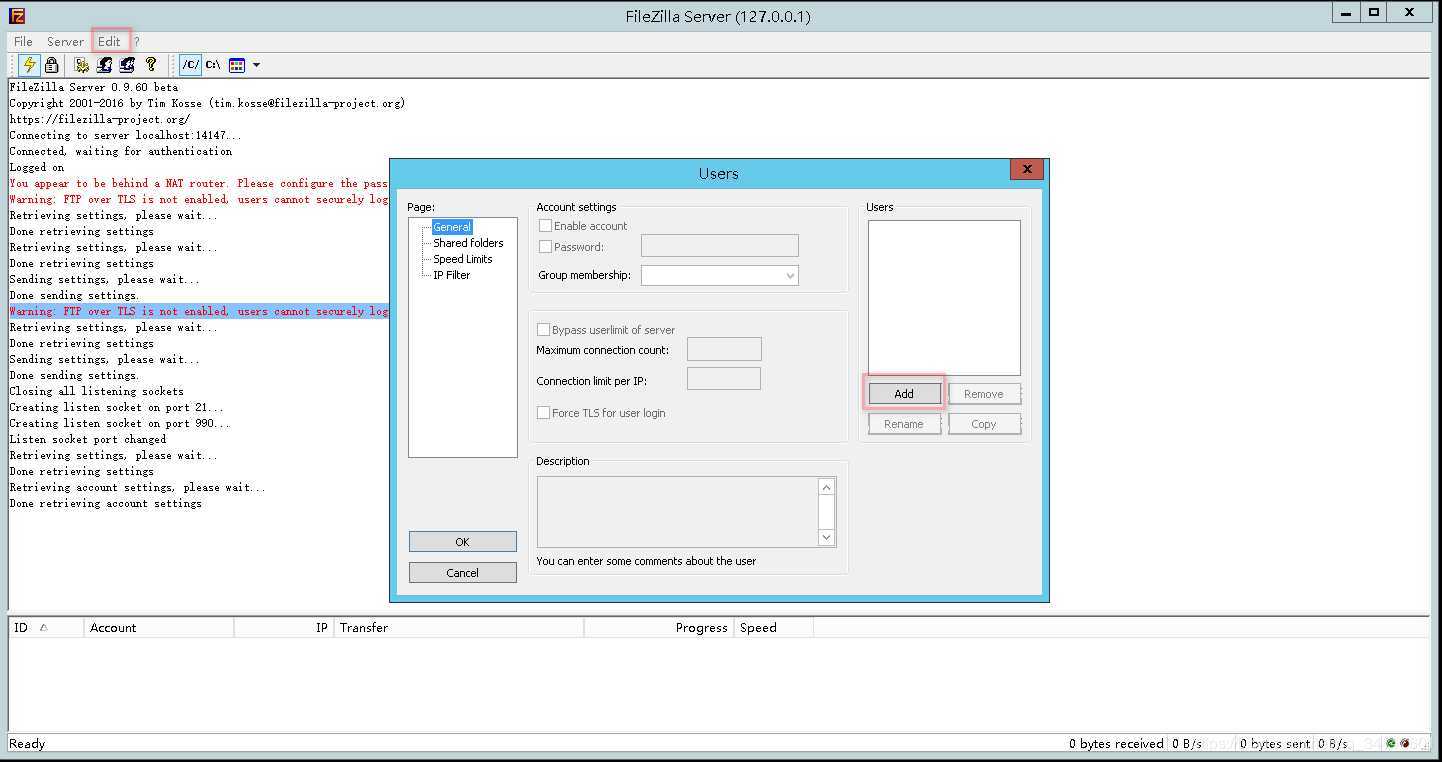The width and height of the screenshot is (1442, 762).
Task: Click "Creating listen socket on port 990..." line
Action: click(120, 423)
